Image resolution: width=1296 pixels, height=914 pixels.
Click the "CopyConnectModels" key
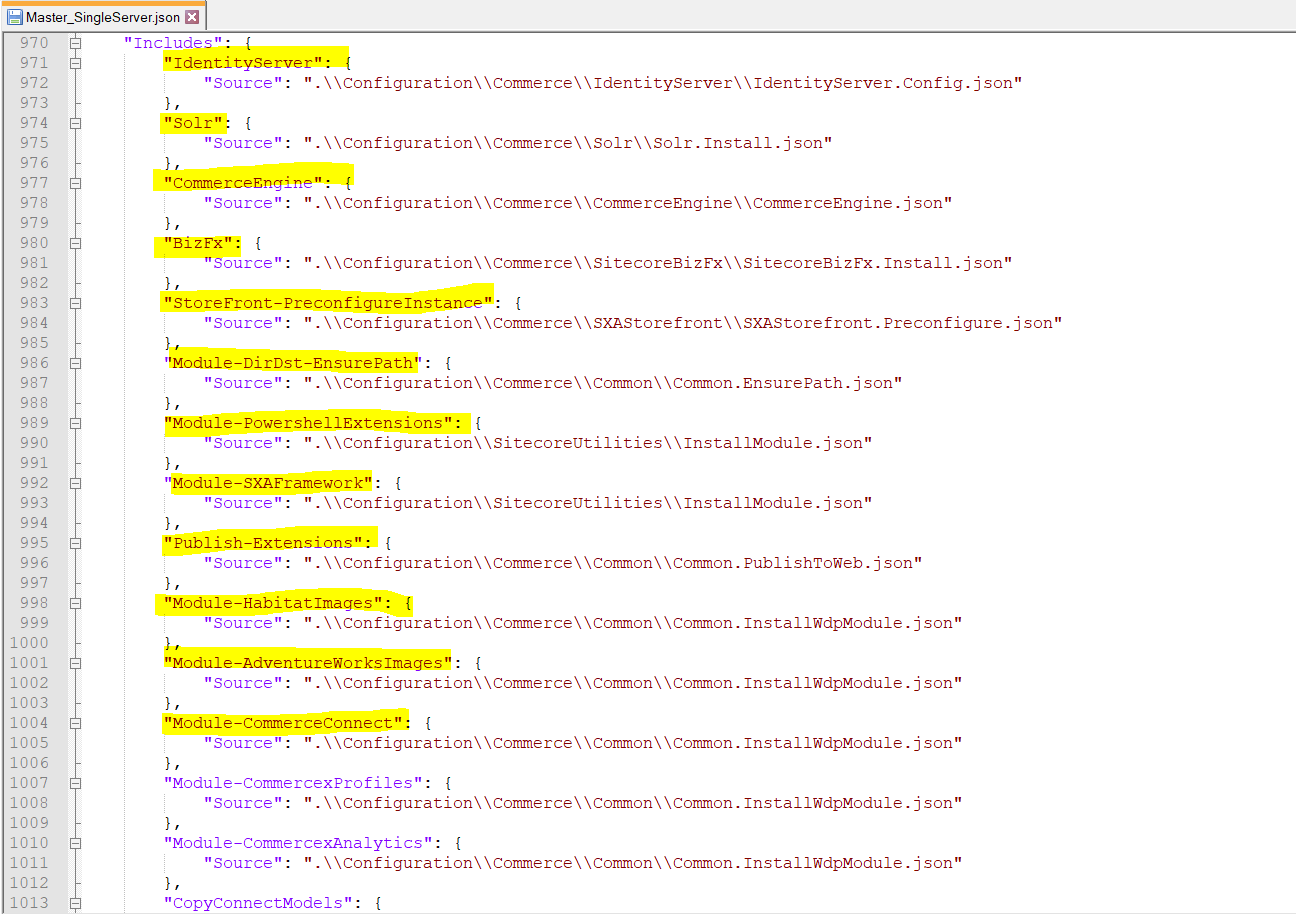point(258,903)
